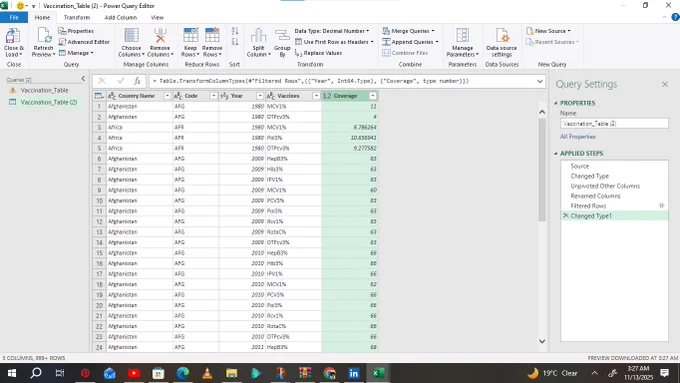Click the query Name input field
Image resolution: width=680 pixels, height=383 pixels.
click(614, 124)
